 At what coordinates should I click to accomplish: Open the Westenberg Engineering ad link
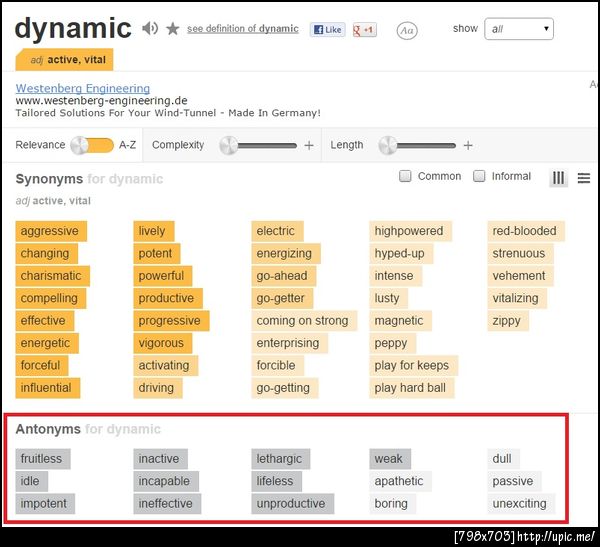[x=83, y=88]
